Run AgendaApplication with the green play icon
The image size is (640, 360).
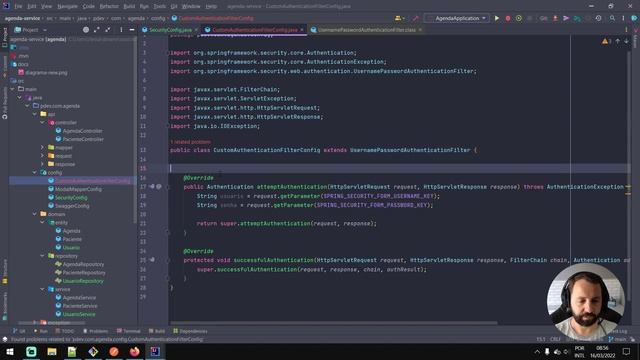click(x=497, y=18)
